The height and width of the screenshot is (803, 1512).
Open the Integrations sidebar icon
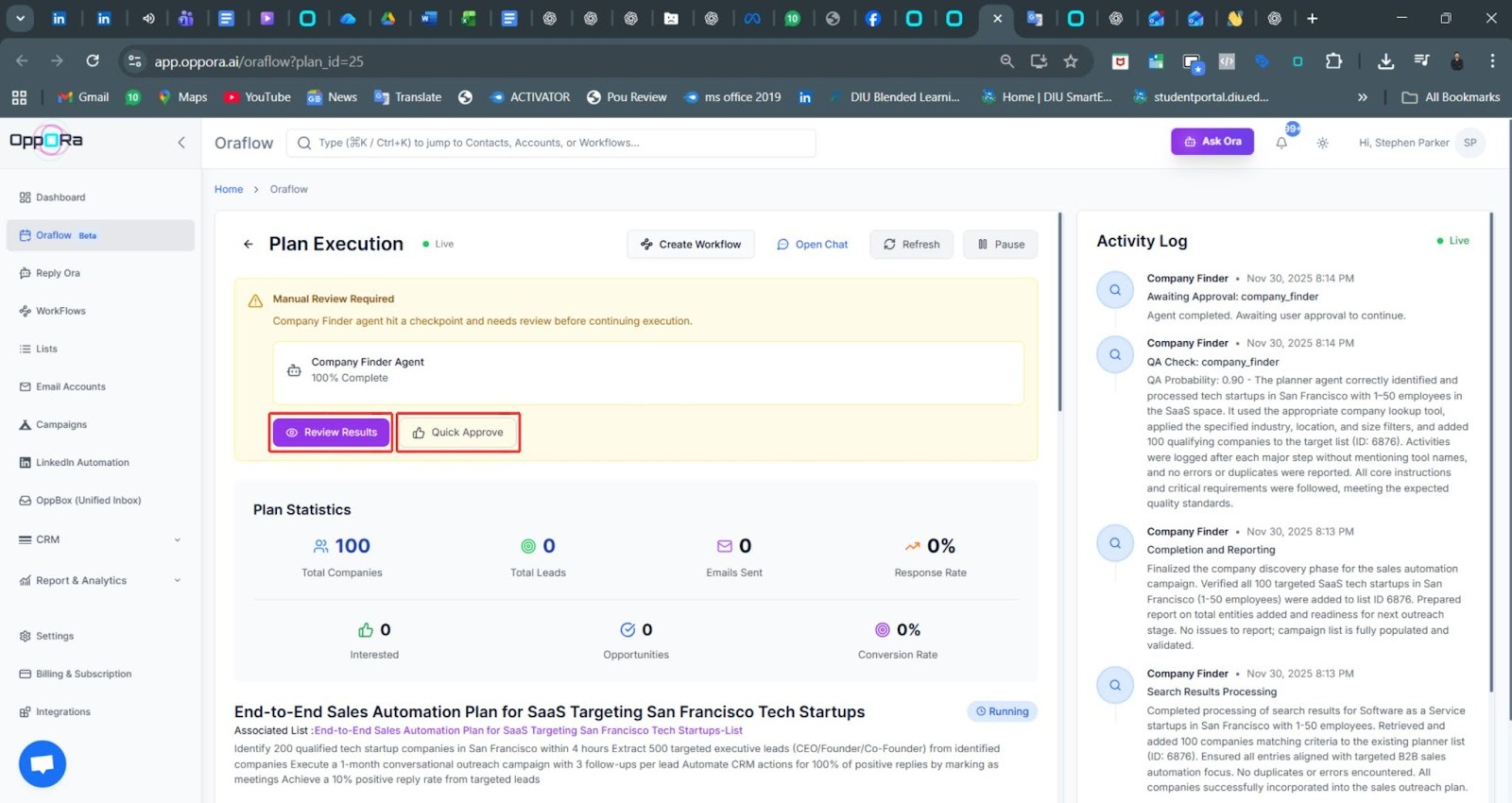[26, 711]
